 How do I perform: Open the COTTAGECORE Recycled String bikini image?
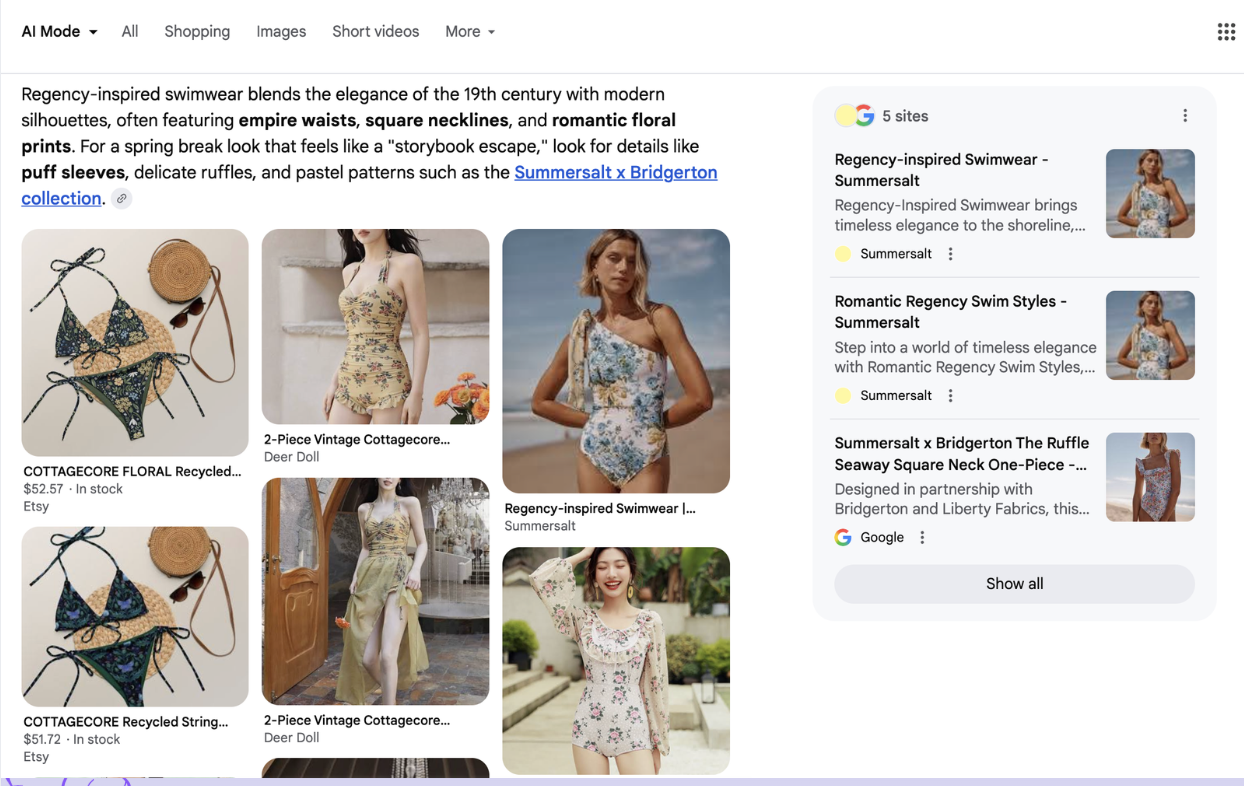pyautogui.click(x=135, y=617)
